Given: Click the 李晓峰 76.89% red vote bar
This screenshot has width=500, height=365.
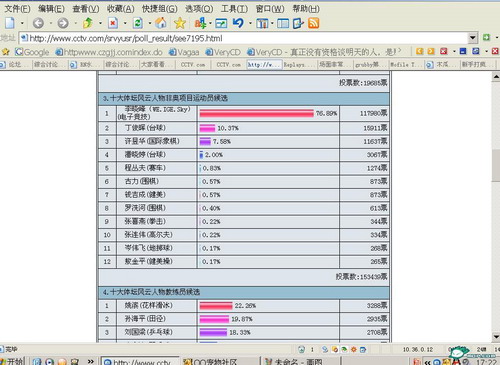Looking at the screenshot, I should 257,114.
